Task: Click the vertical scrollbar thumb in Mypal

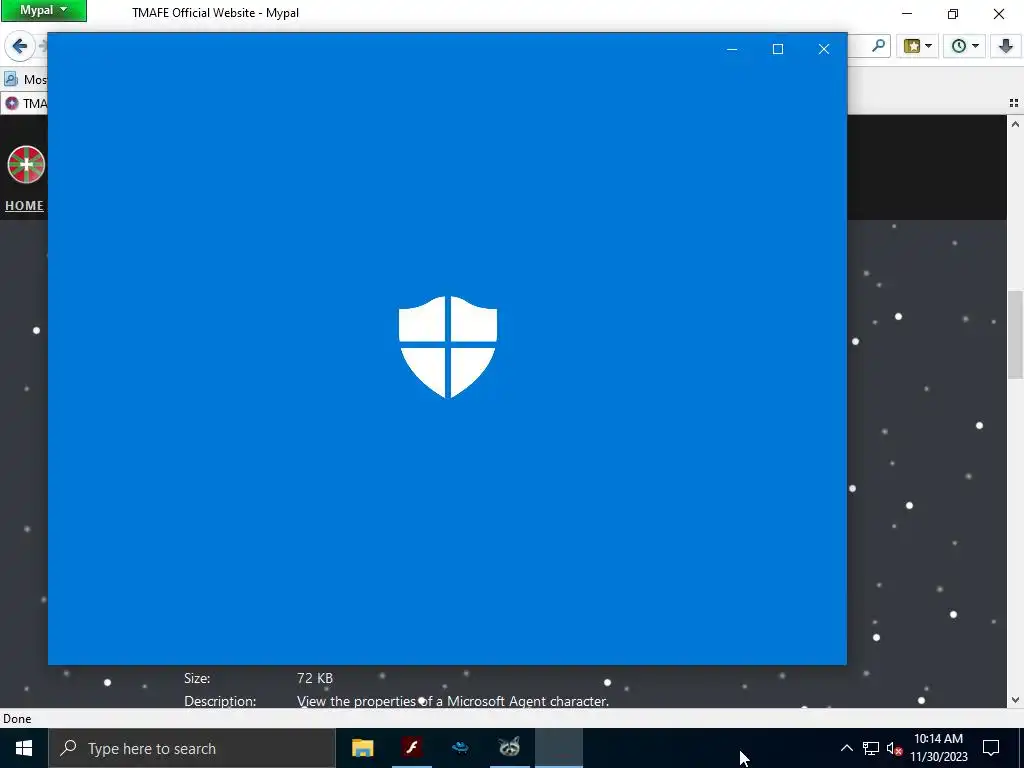Action: (x=1015, y=334)
